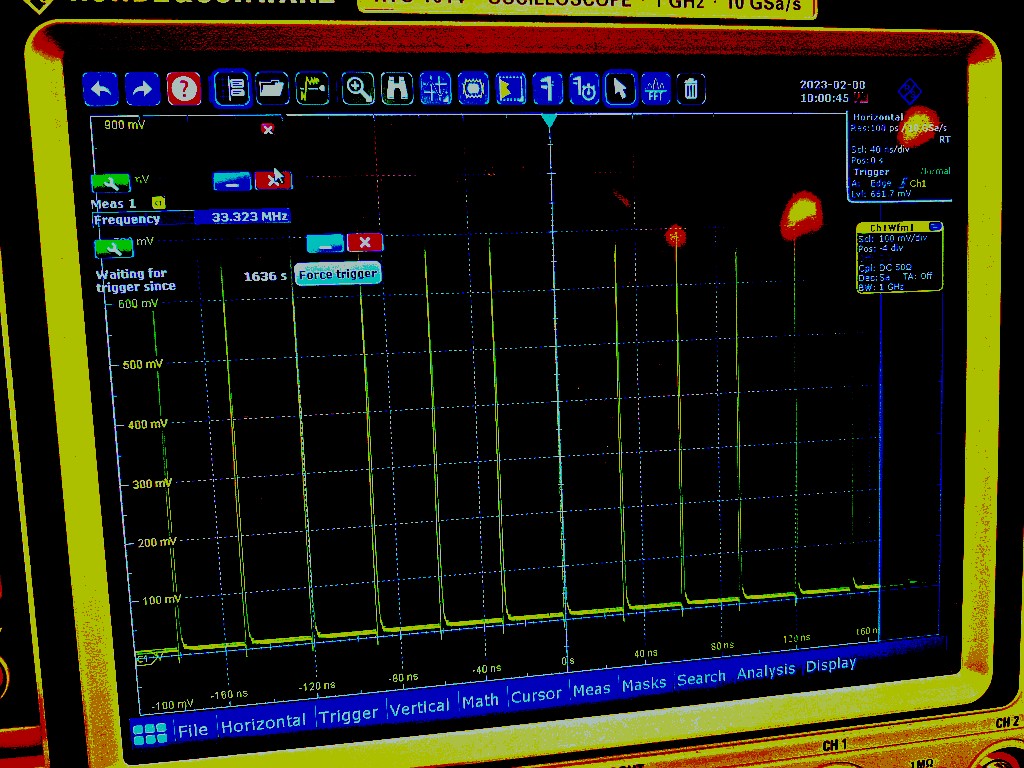Open the tile grid menu icon

[x=149, y=734]
